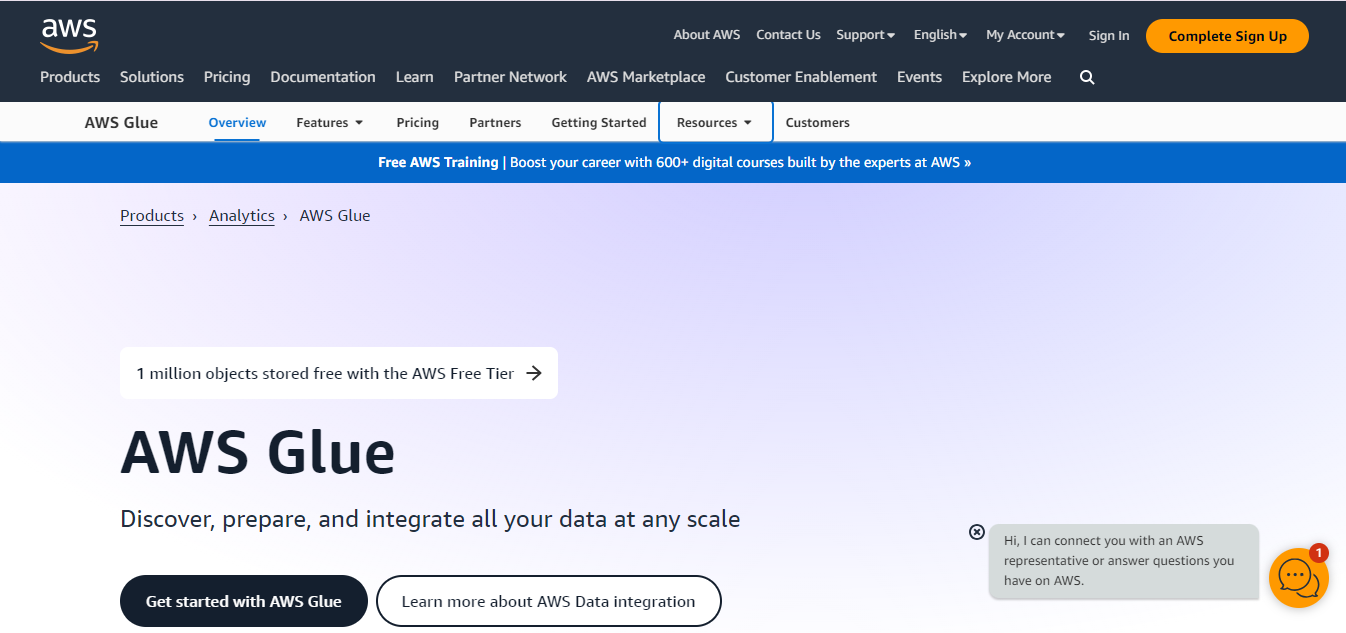Open the chat assistant bubble icon
This screenshot has height=633, width=1346.
[1298, 577]
